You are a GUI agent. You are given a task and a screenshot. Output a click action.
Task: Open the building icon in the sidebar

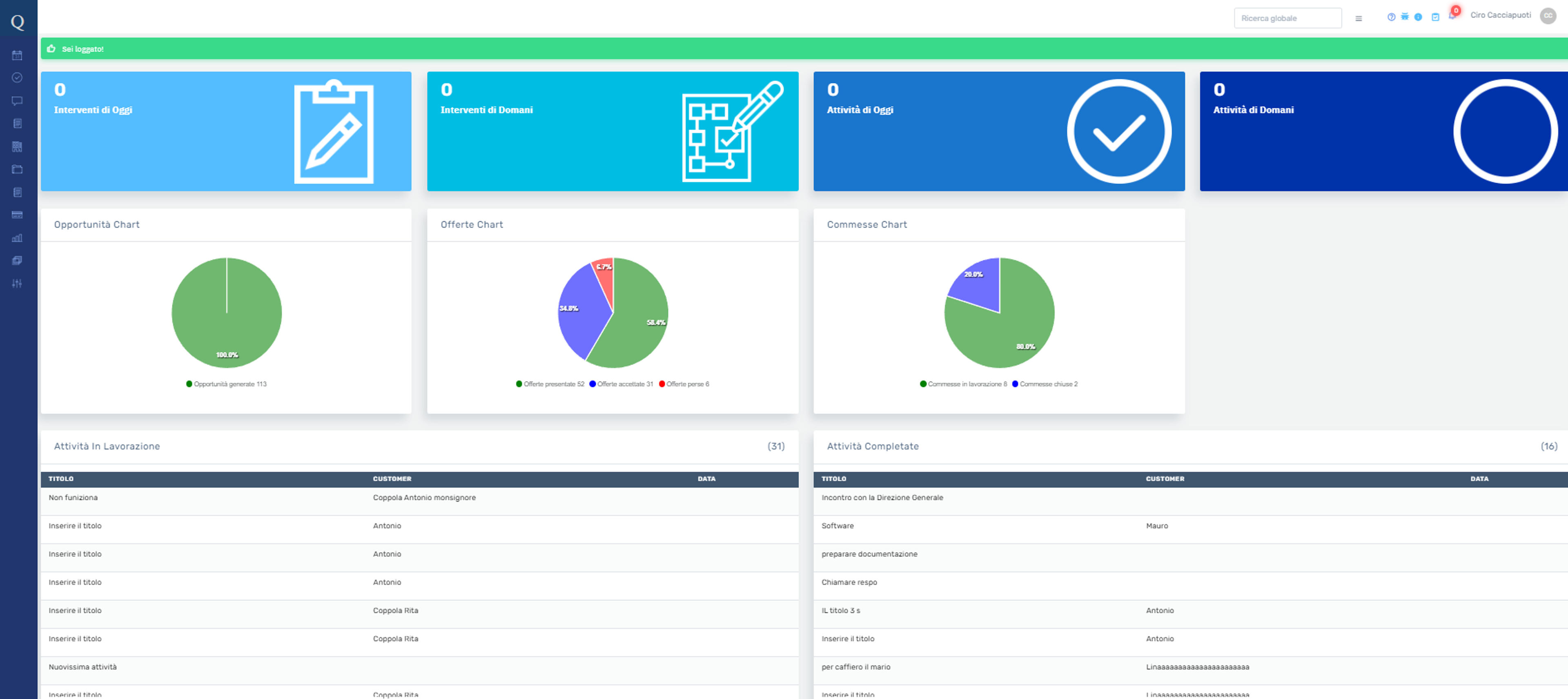[17, 146]
